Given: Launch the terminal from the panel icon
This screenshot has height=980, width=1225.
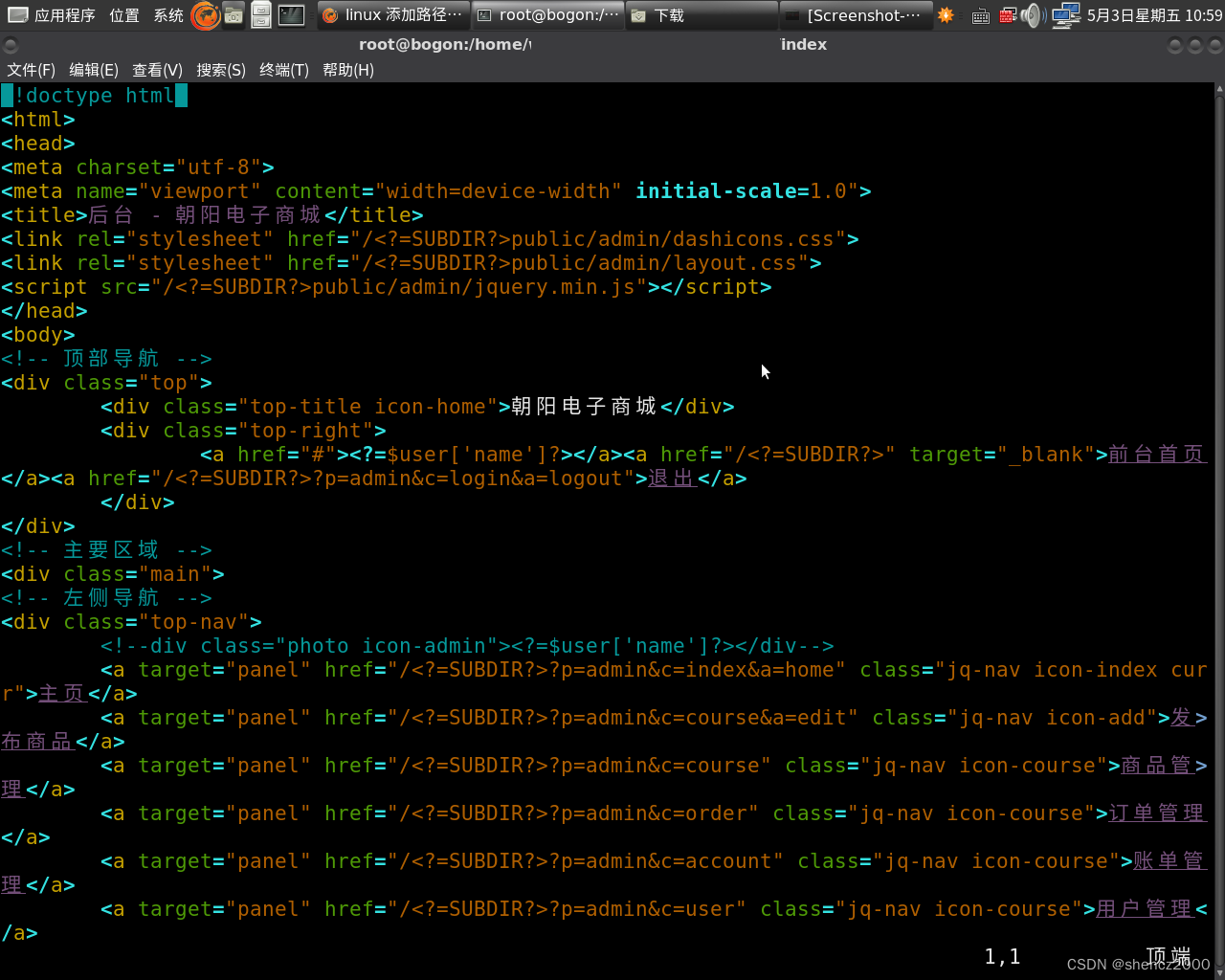Looking at the screenshot, I should point(291,15).
